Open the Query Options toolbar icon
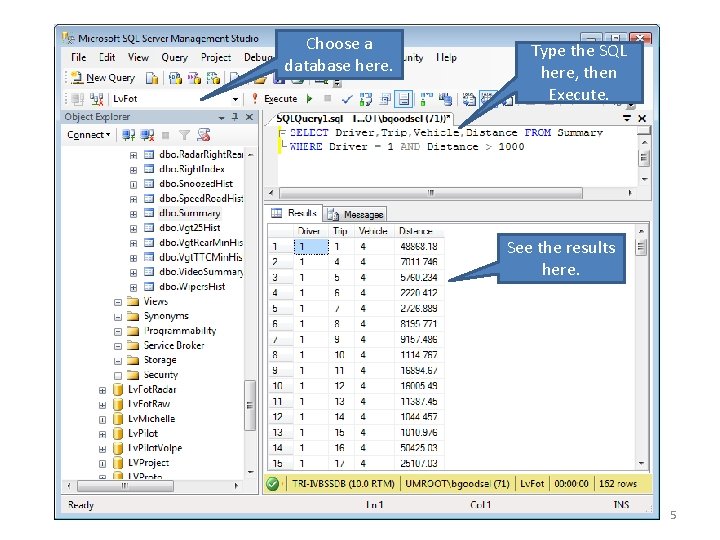The height and width of the screenshot is (540, 720). (x=385, y=99)
